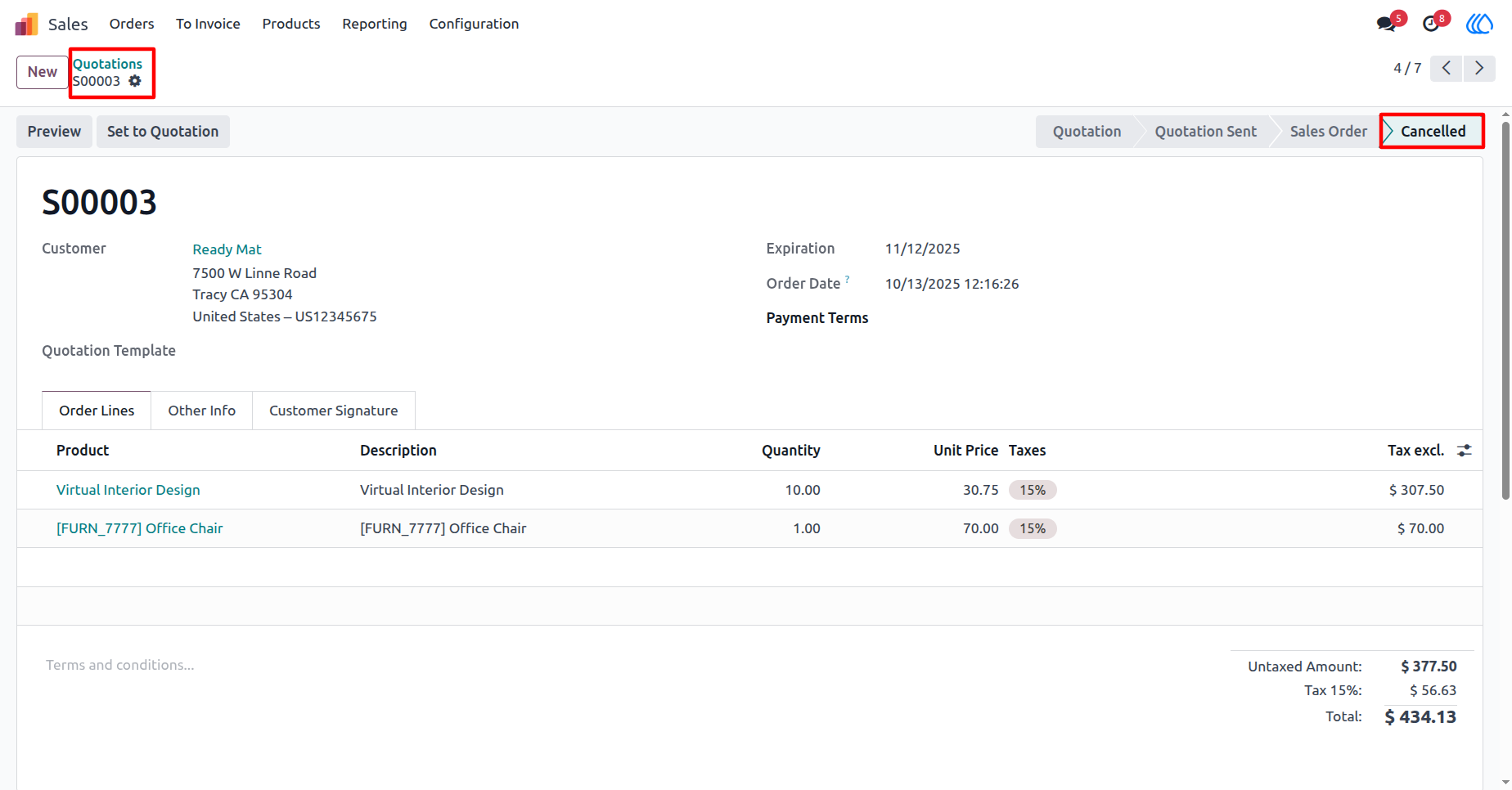
Task: Click the vertical scrollbar thumb
Action: coord(1505,309)
